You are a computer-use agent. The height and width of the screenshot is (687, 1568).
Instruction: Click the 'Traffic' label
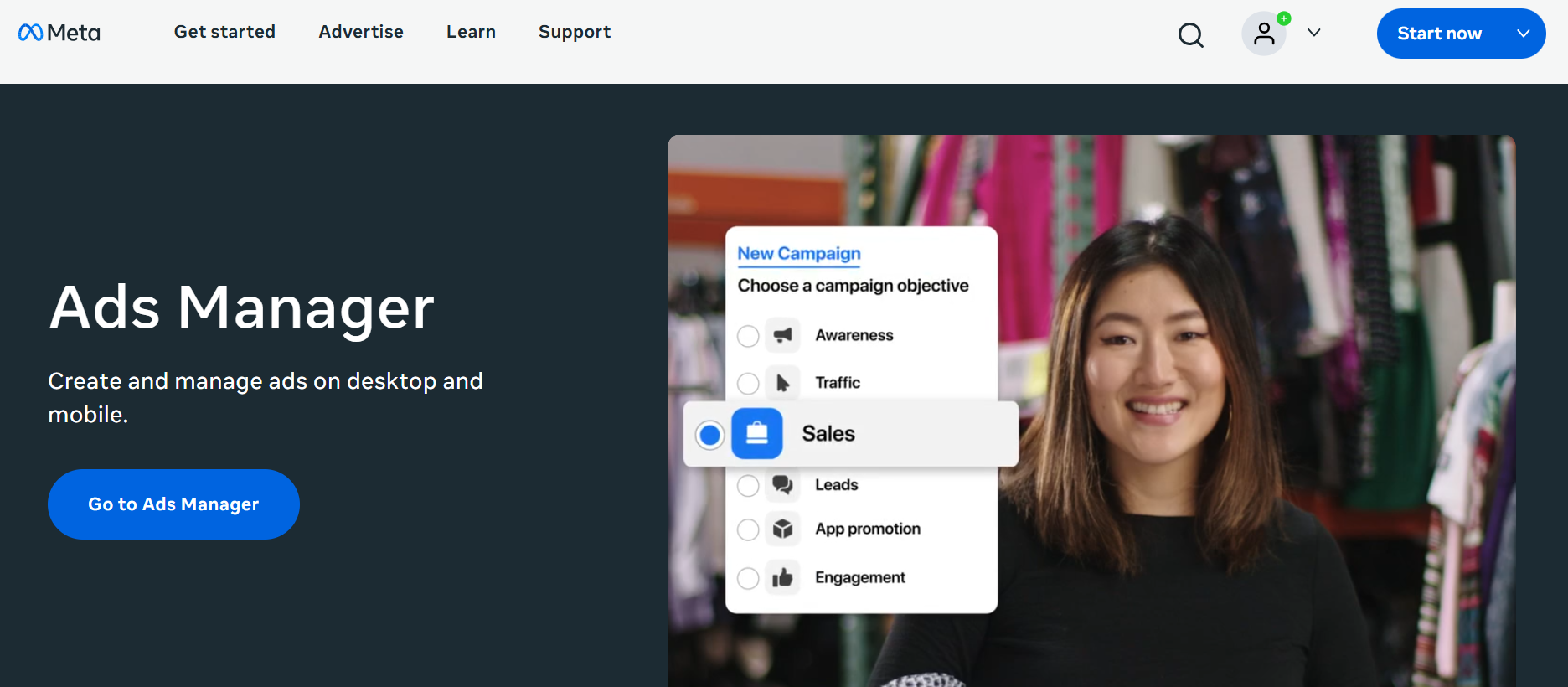pyautogui.click(x=838, y=383)
